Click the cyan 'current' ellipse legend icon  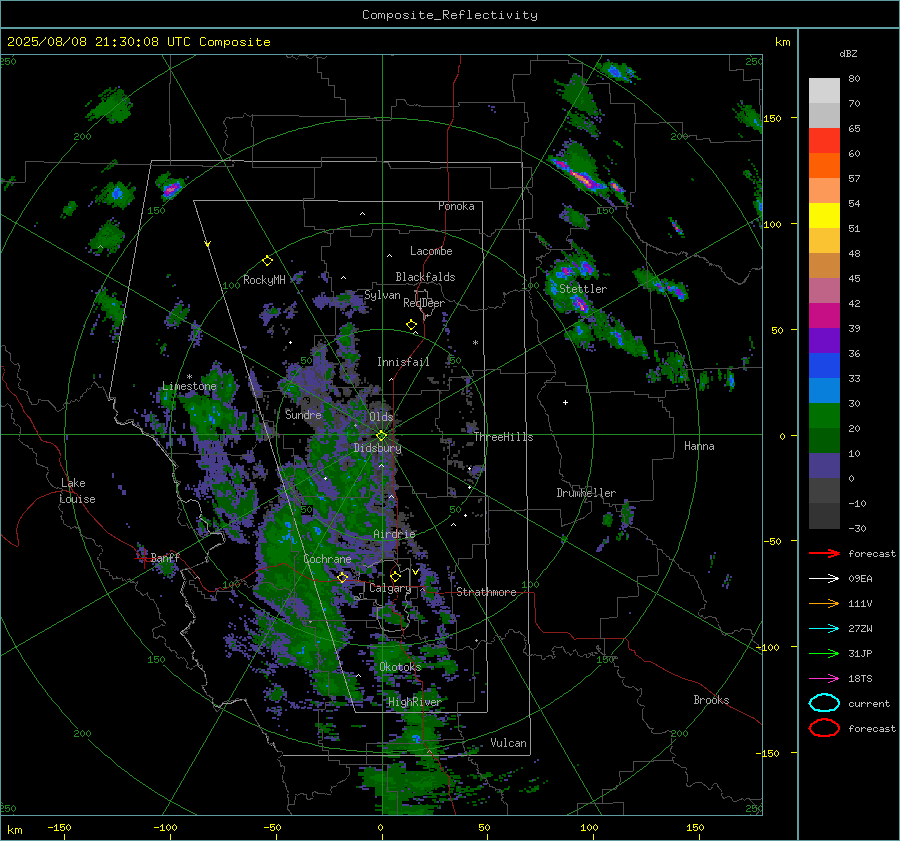click(x=824, y=703)
